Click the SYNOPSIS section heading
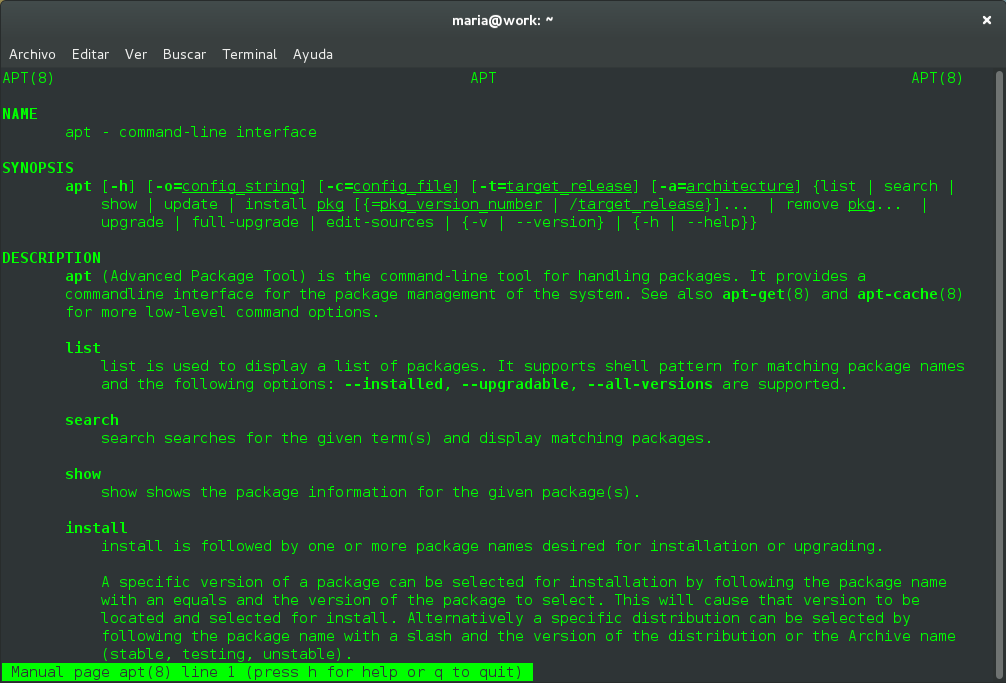This screenshot has width=1006, height=683. point(38,167)
